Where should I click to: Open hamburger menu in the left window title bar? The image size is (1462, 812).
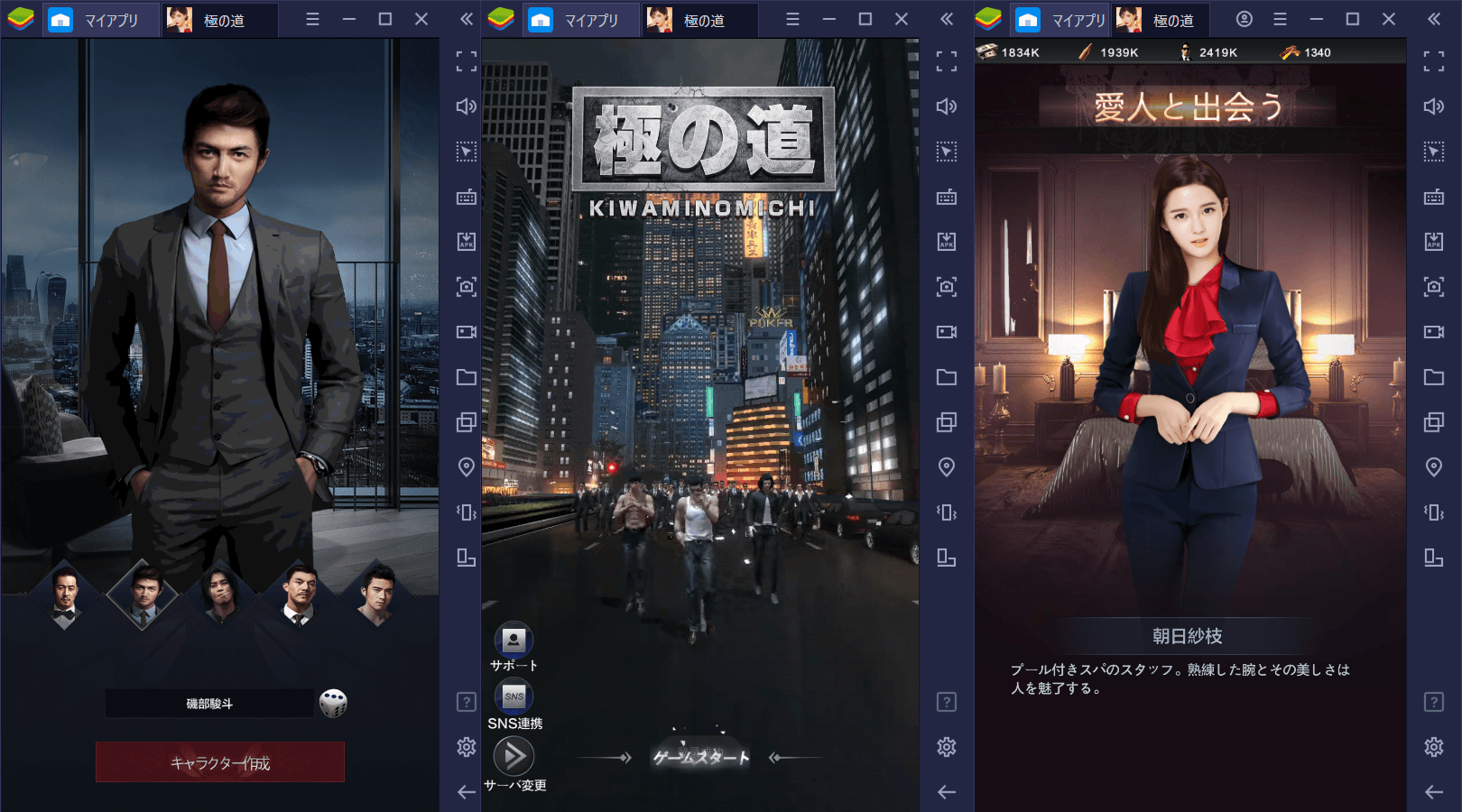coord(313,19)
